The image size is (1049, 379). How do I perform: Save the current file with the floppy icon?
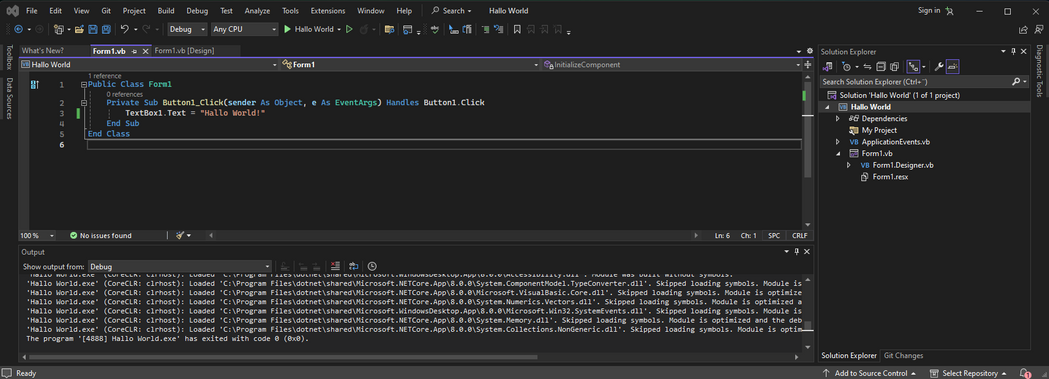(x=92, y=29)
